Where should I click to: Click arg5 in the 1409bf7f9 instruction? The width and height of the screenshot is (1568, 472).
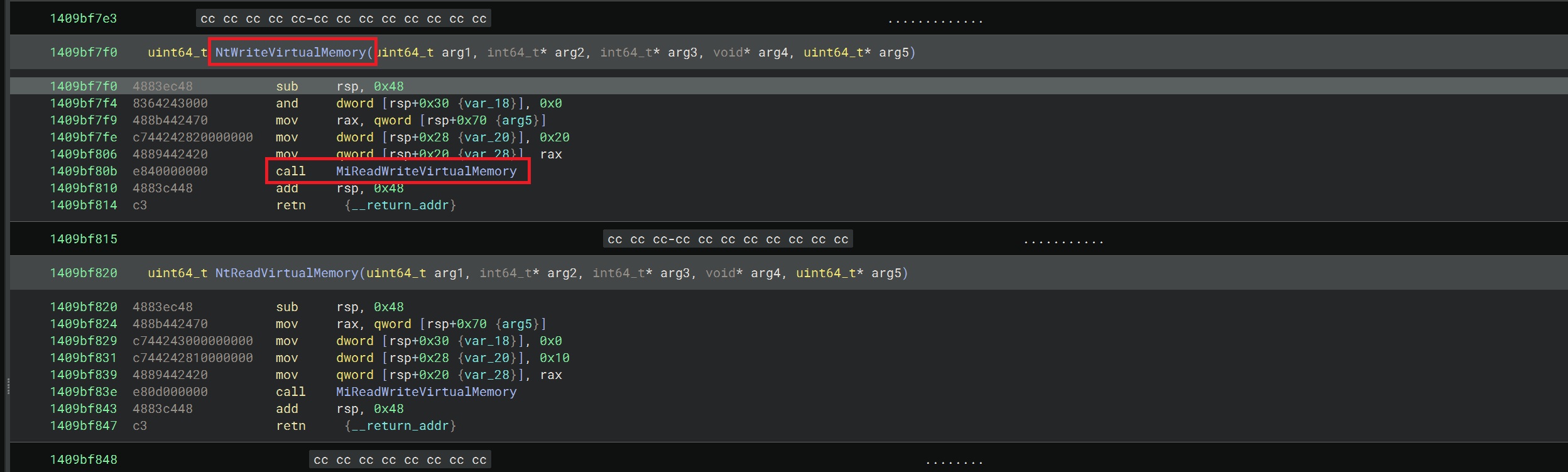point(517,120)
